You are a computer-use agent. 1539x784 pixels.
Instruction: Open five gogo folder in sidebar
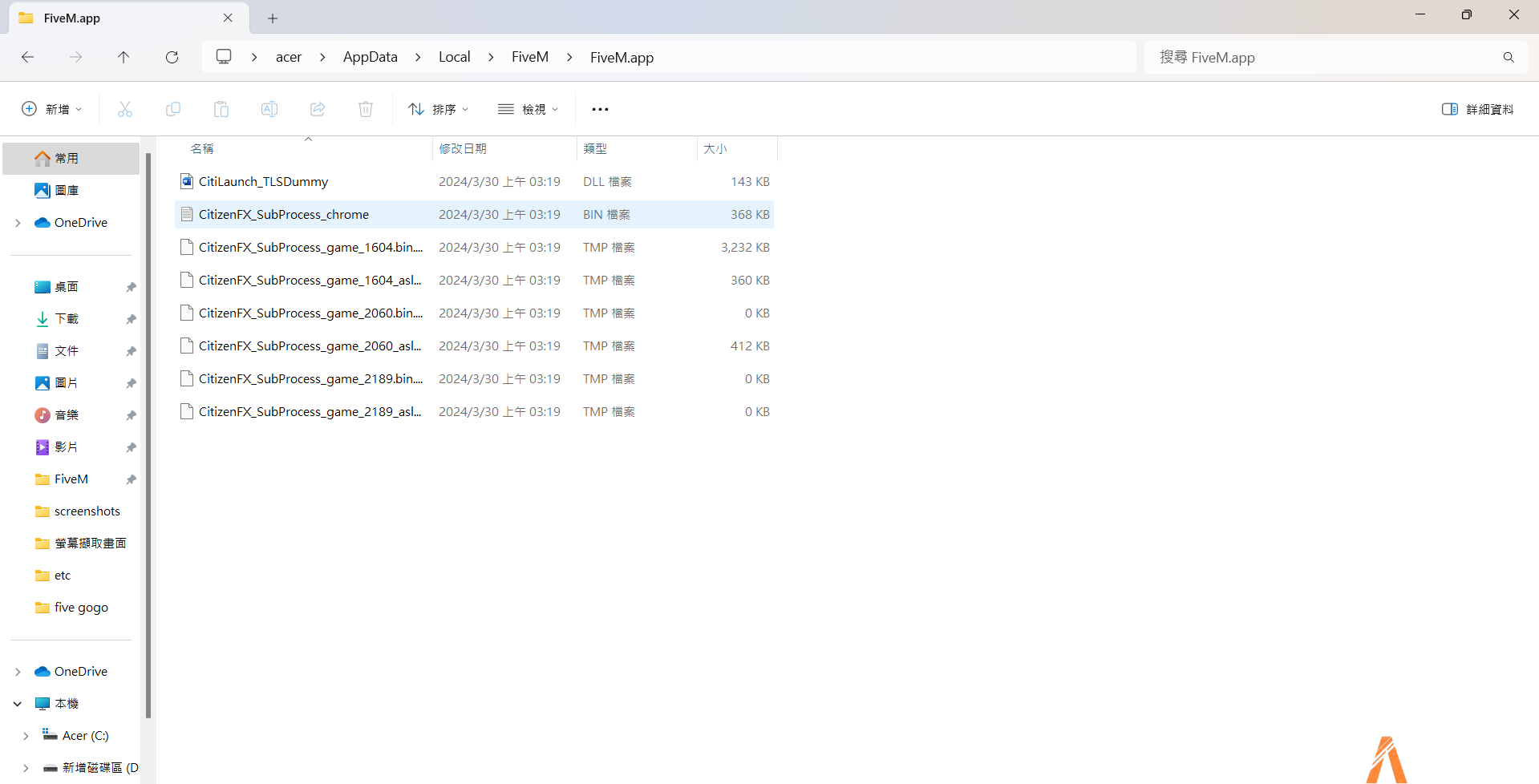click(x=71, y=608)
